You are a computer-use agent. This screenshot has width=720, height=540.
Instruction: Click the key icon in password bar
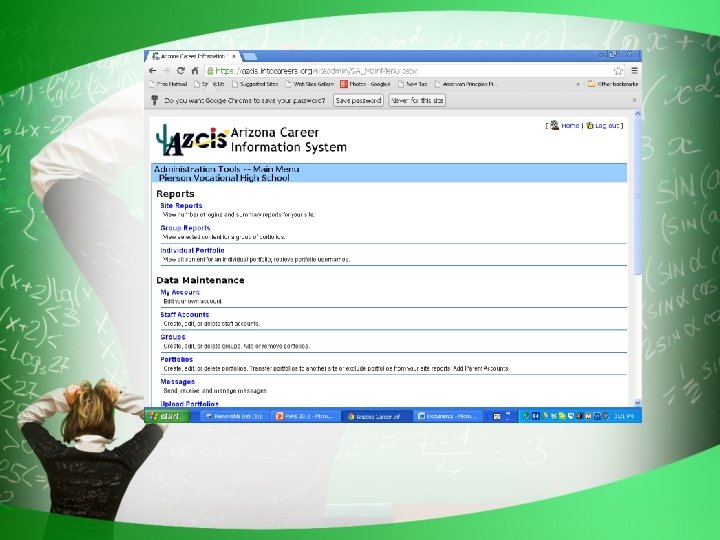155,100
